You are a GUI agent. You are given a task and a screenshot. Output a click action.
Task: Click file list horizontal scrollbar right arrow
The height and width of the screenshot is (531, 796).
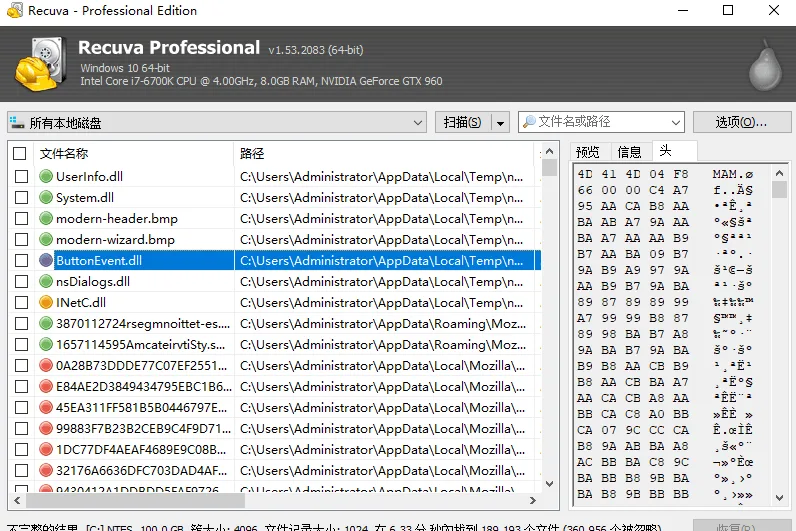tap(533, 501)
